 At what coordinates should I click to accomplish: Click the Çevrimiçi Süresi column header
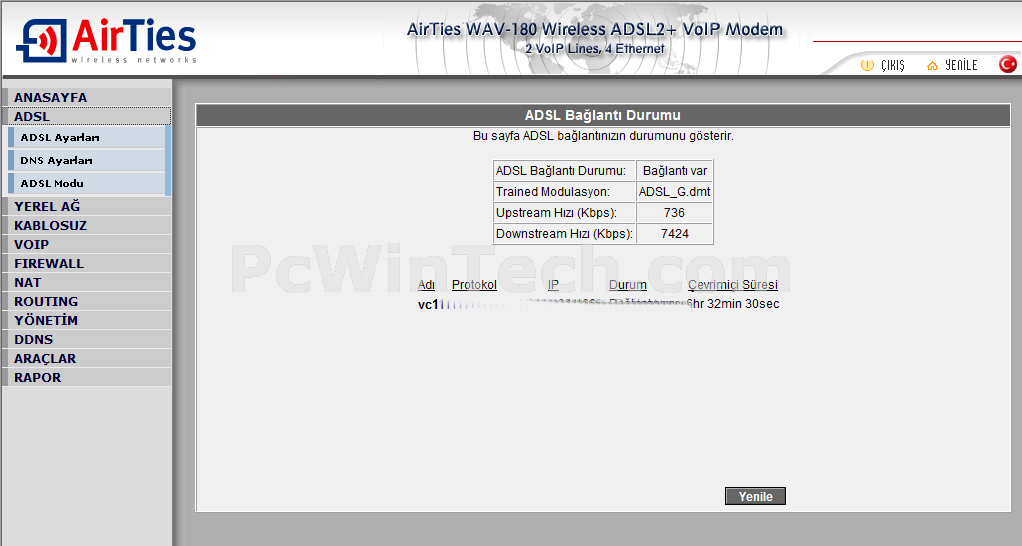click(733, 285)
